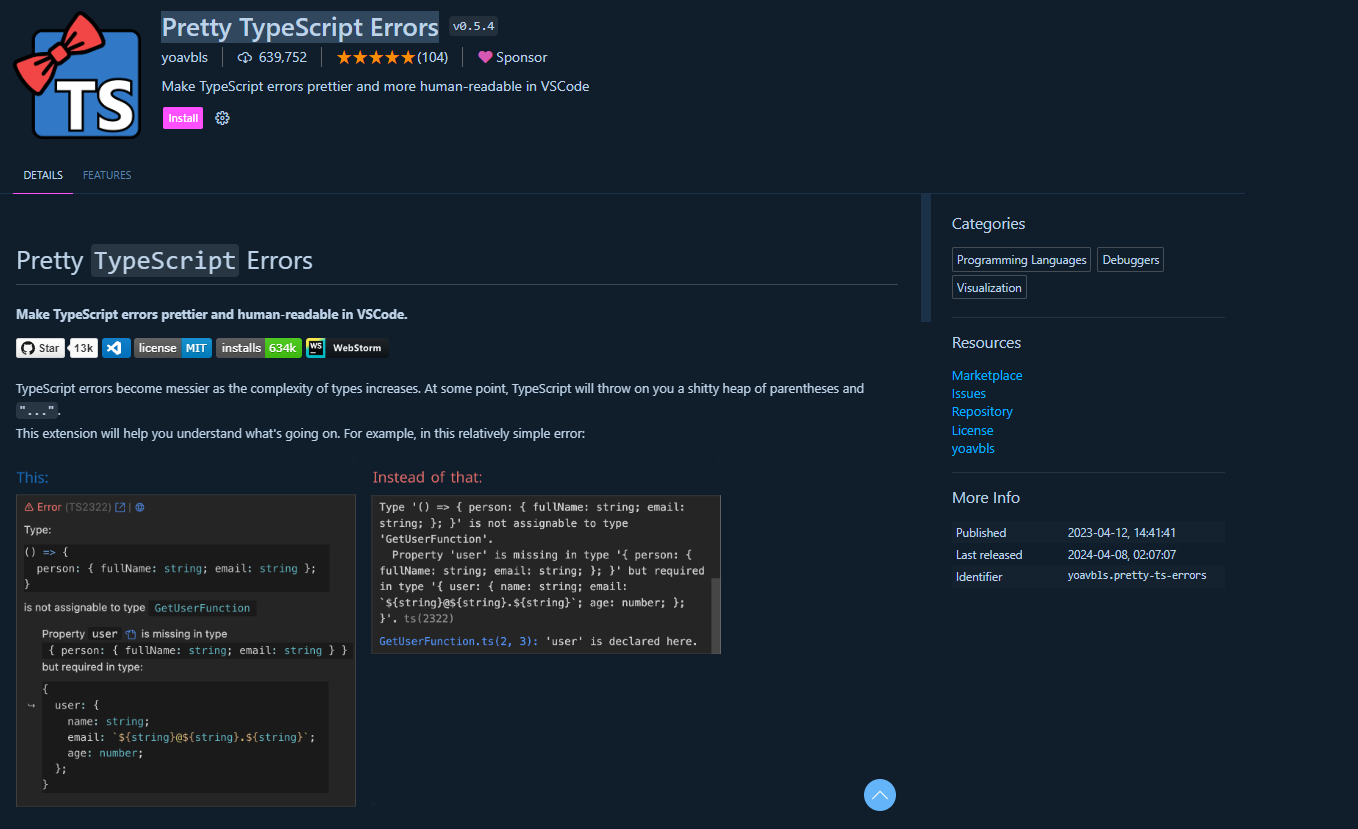This screenshot has width=1358, height=829.
Task: Open the Debuggers category
Action: tap(1129, 259)
